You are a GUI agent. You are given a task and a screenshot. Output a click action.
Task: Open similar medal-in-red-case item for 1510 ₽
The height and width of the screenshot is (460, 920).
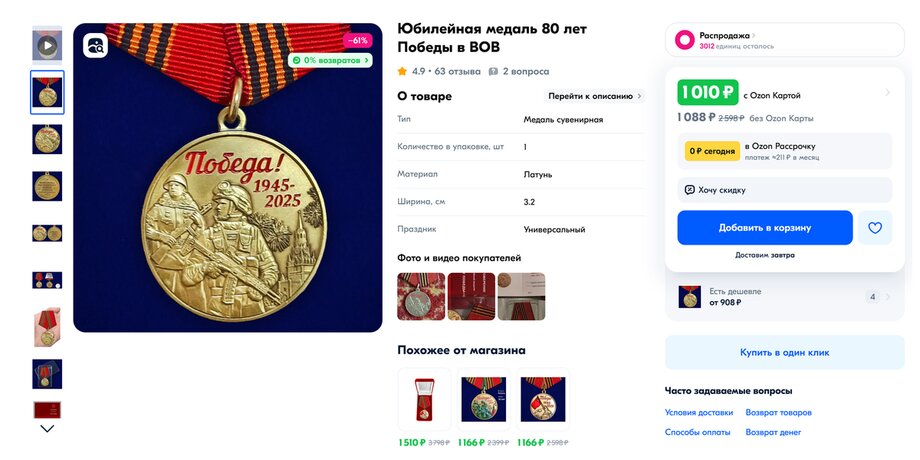point(424,400)
